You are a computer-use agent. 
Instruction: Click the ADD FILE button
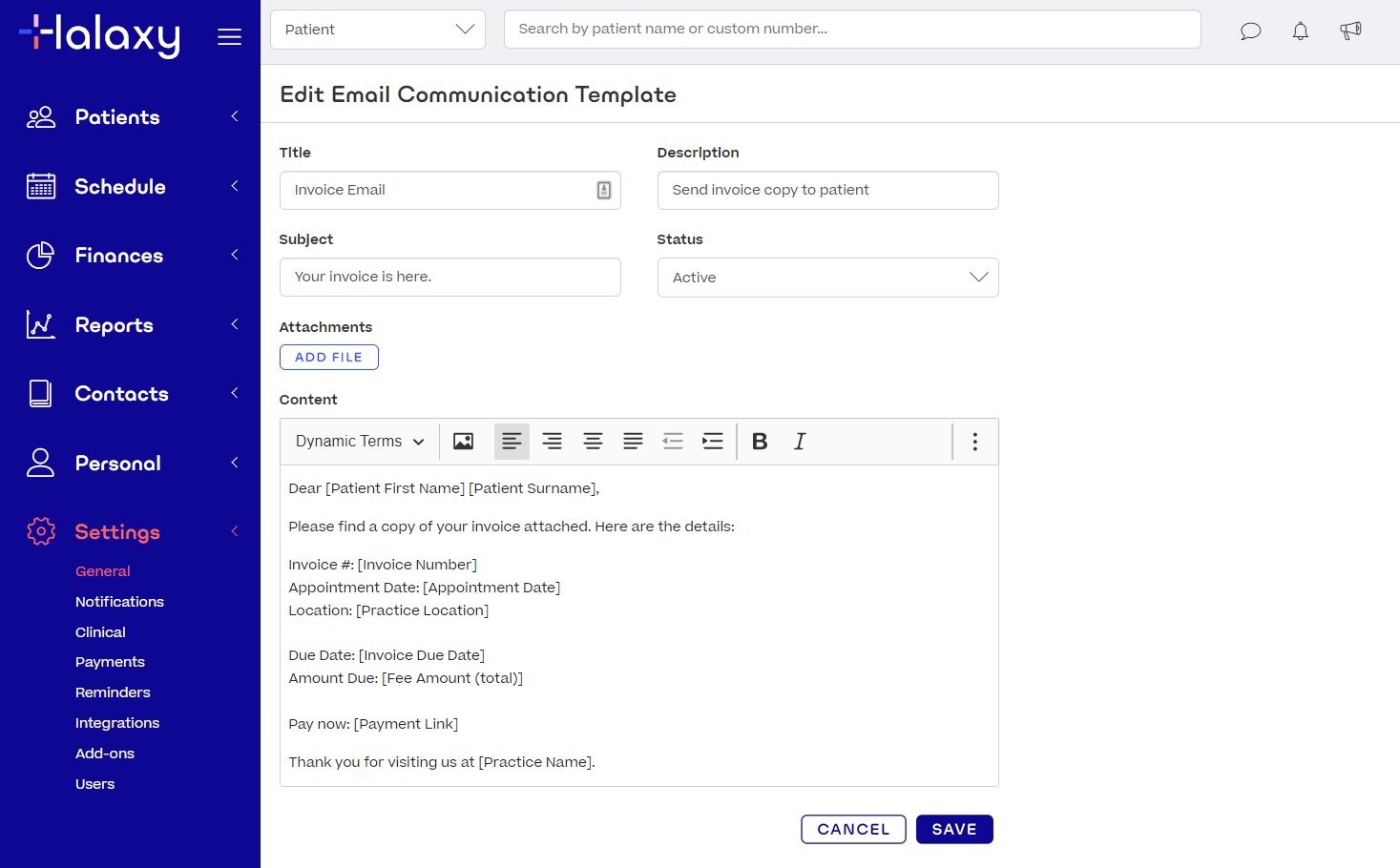(328, 358)
